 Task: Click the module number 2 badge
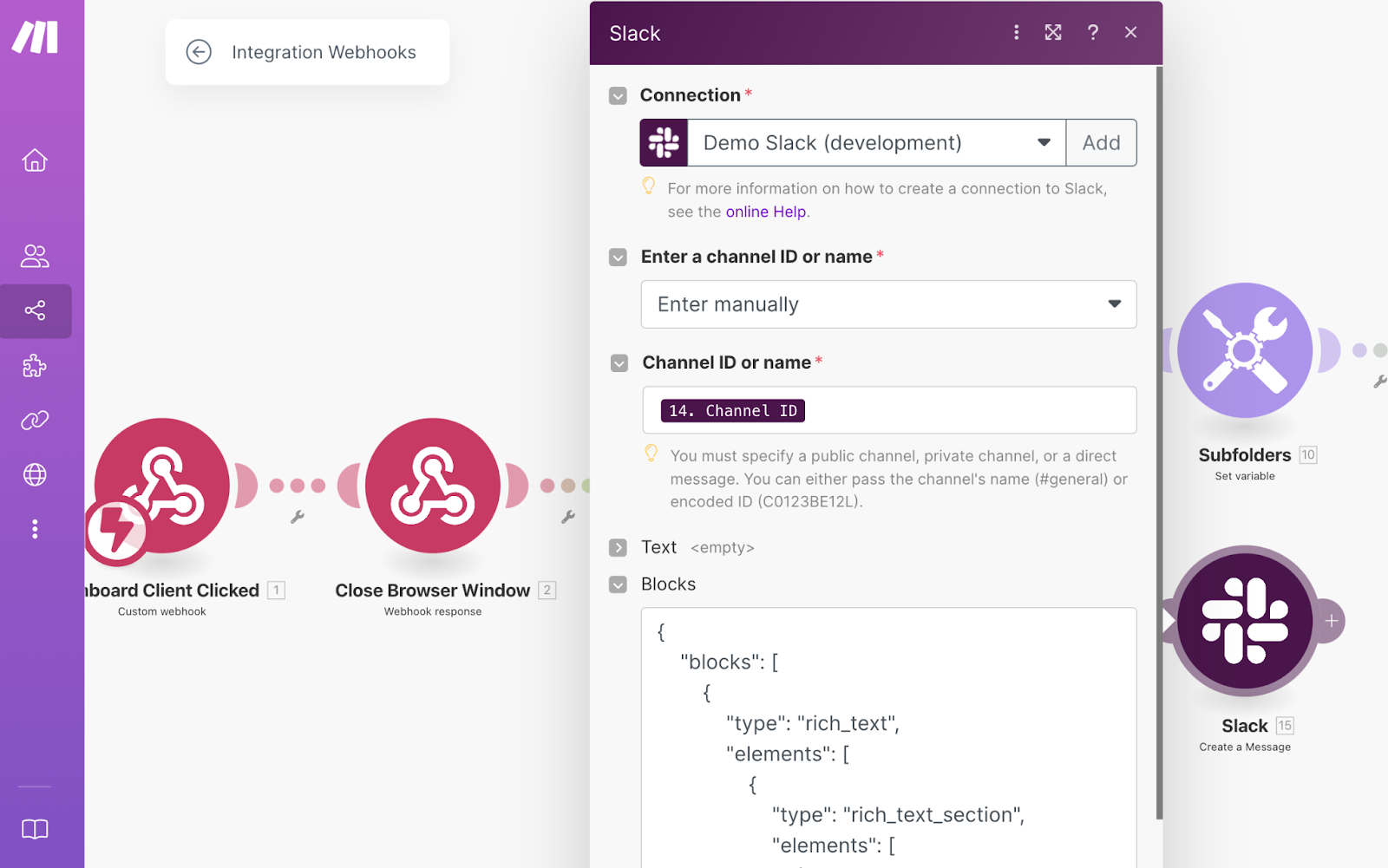click(x=547, y=591)
